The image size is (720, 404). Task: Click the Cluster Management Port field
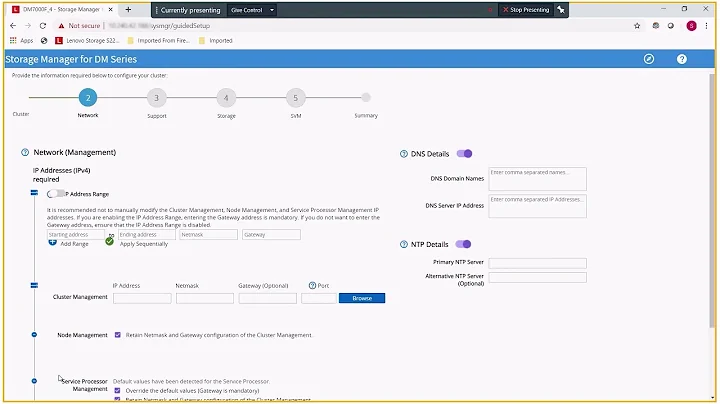(319, 298)
